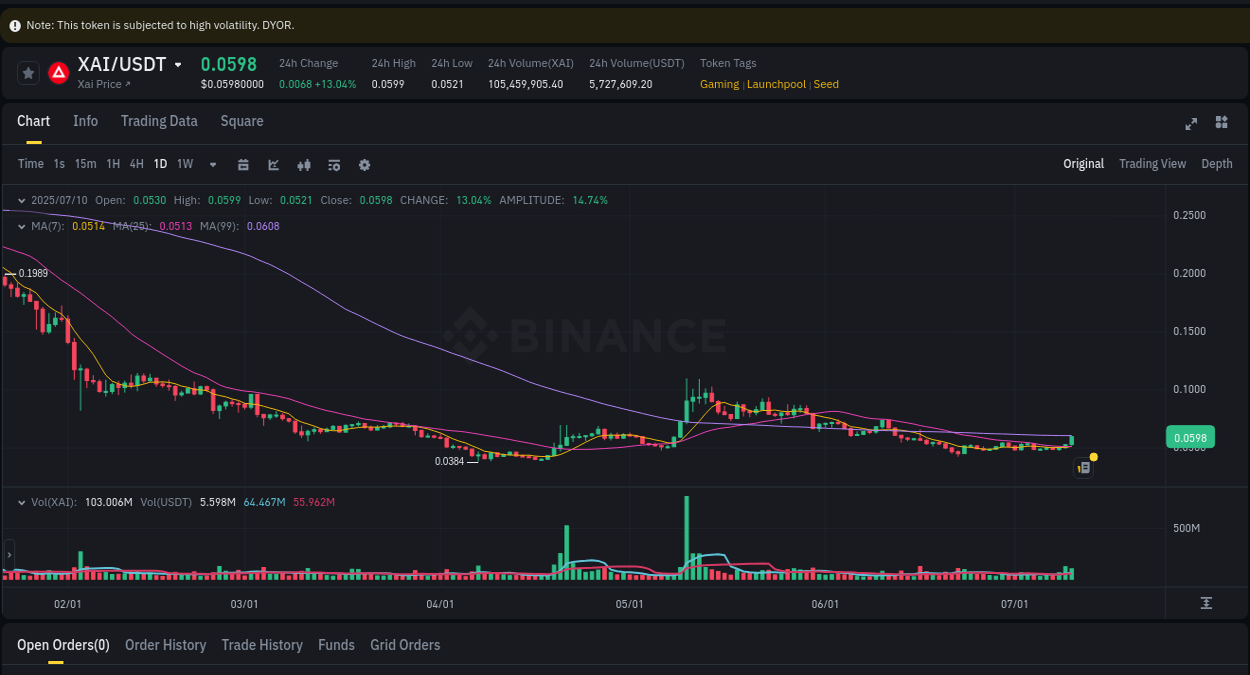Screen dimensions: 1250x675
Task: Open the extra timeframes dropdown after 1W
Action: [212, 164]
